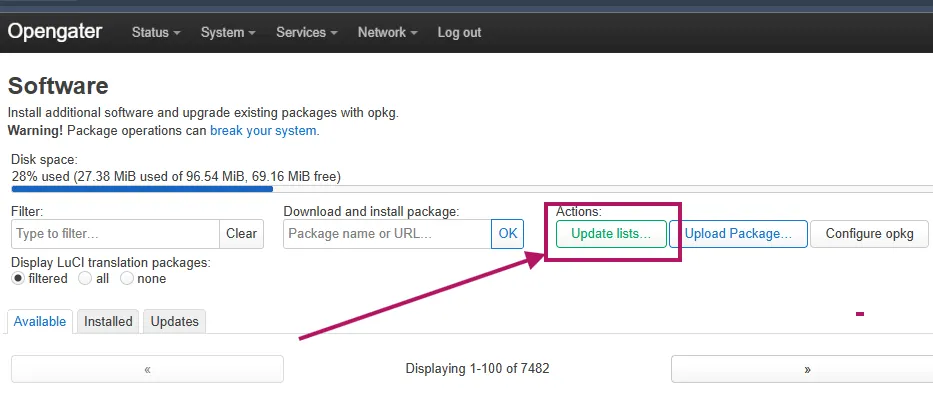Screen dimensions: 933x396
Task: Switch to the Available tab
Action: click(x=40, y=322)
